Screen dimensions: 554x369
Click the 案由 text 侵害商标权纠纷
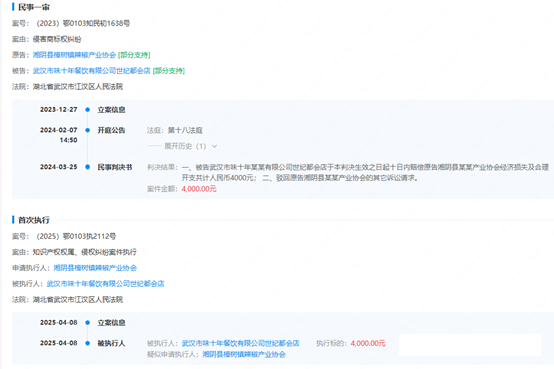[57, 39]
